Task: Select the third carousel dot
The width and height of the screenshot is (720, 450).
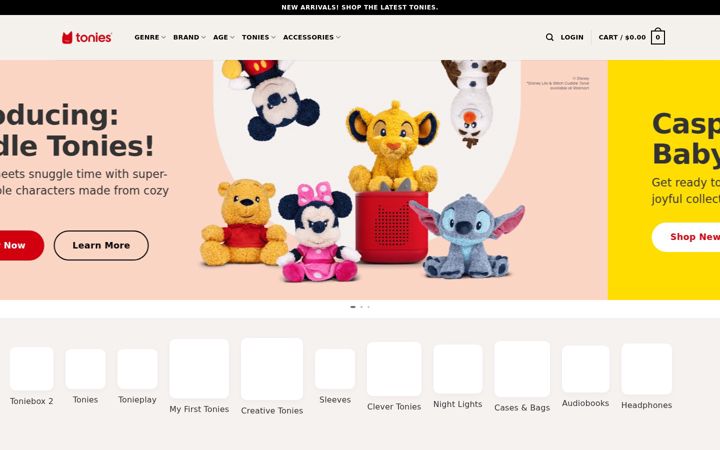Action: pyautogui.click(x=368, y=307)
